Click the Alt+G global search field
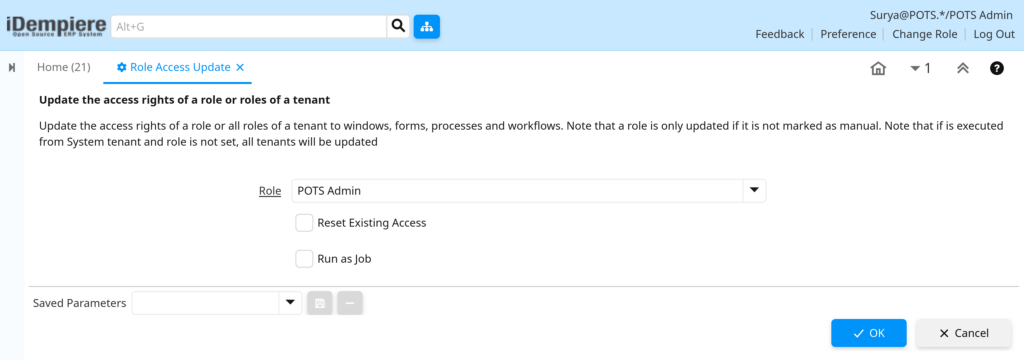This screenshot has height=360, width=1024. (249, 27)
